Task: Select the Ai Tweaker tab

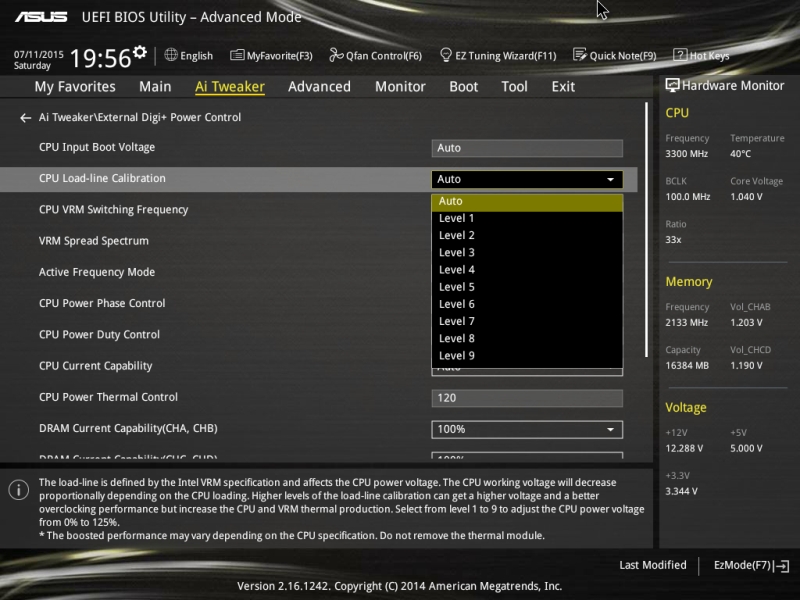Action: point(230,87)
